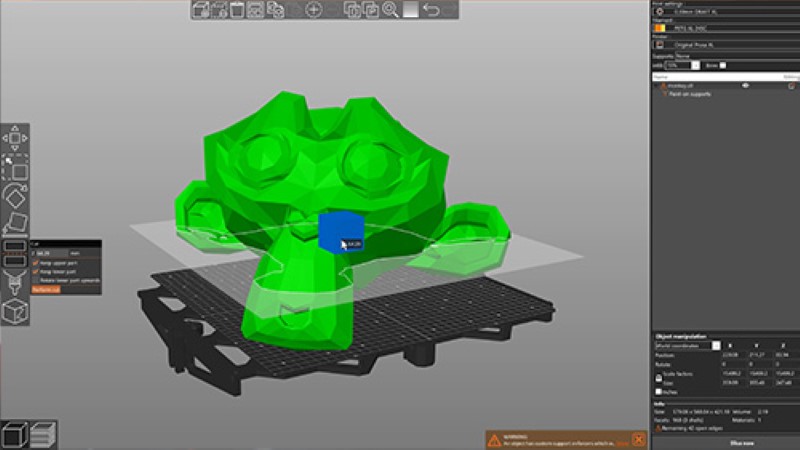Open the Paint-on supports tool
The image size is (800, 450).
15,281
